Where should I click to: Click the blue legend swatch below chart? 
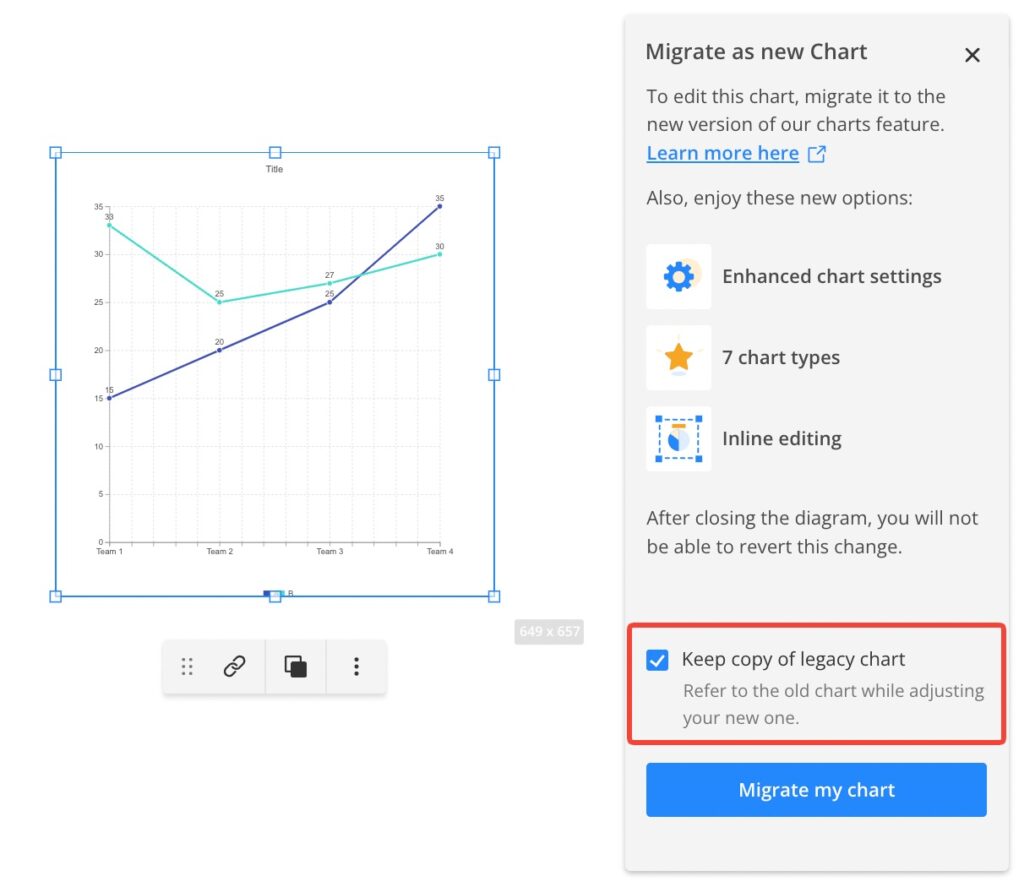click(267, 594)
